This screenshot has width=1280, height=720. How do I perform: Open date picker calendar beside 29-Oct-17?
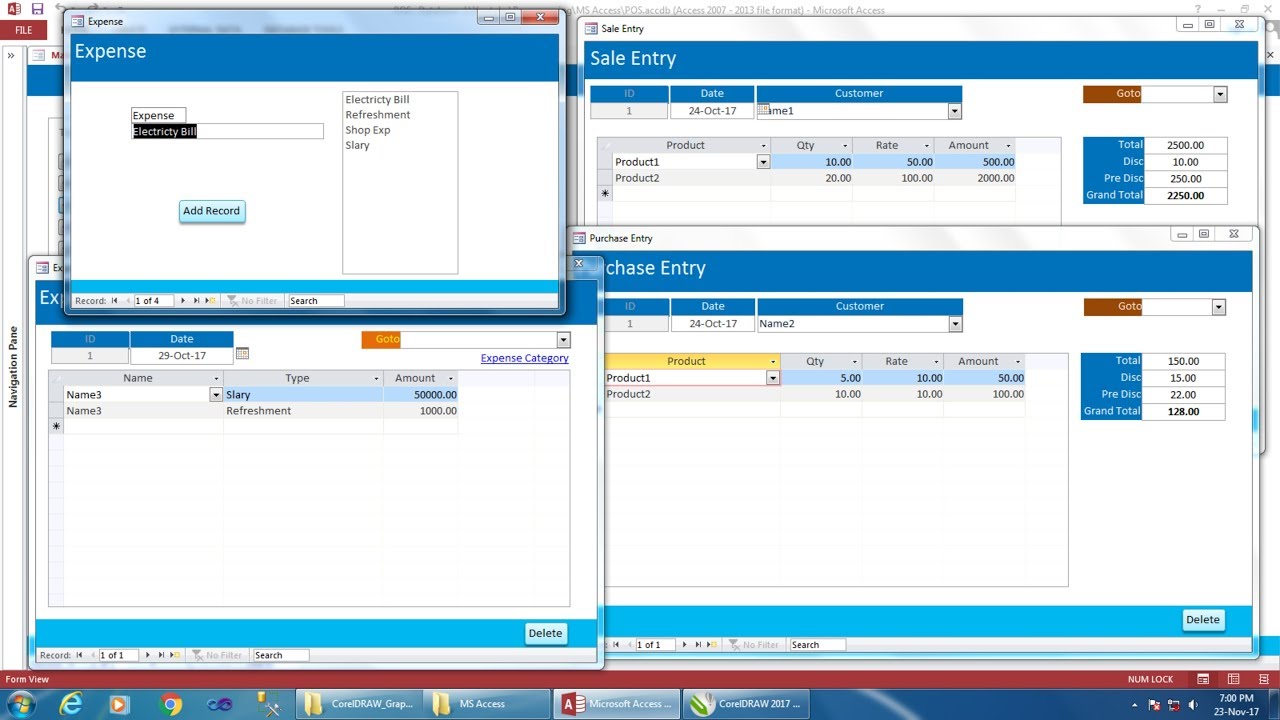(x=242, y=354)
